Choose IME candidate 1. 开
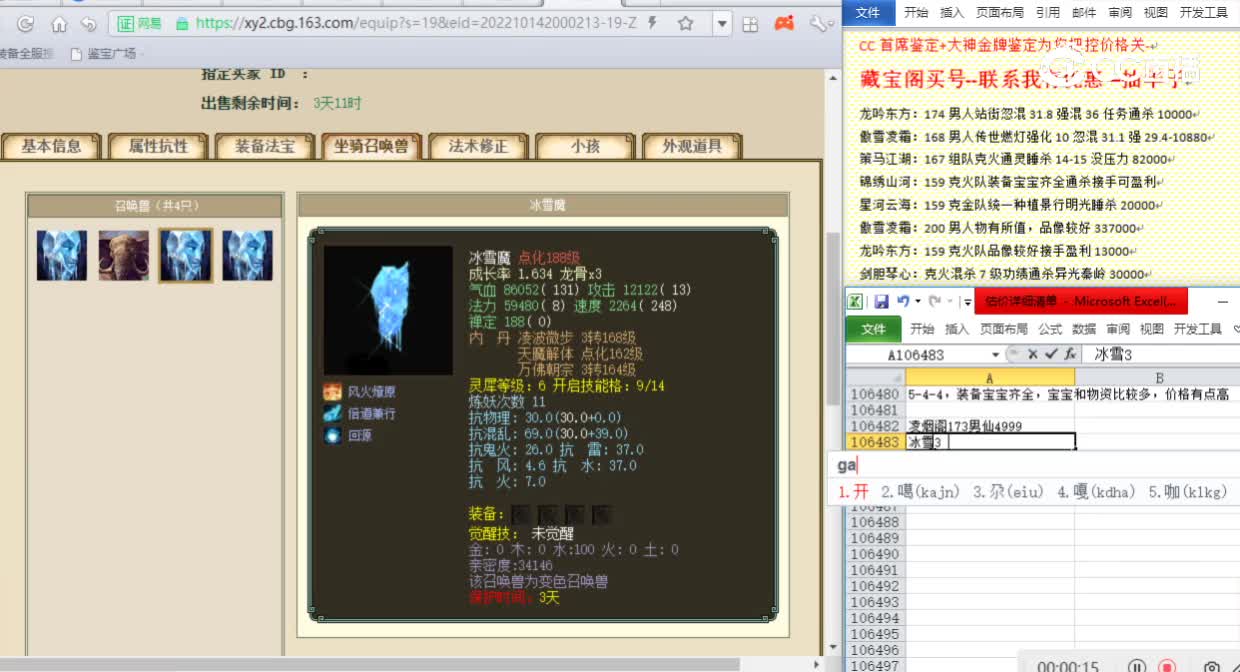 pos(853,491)
